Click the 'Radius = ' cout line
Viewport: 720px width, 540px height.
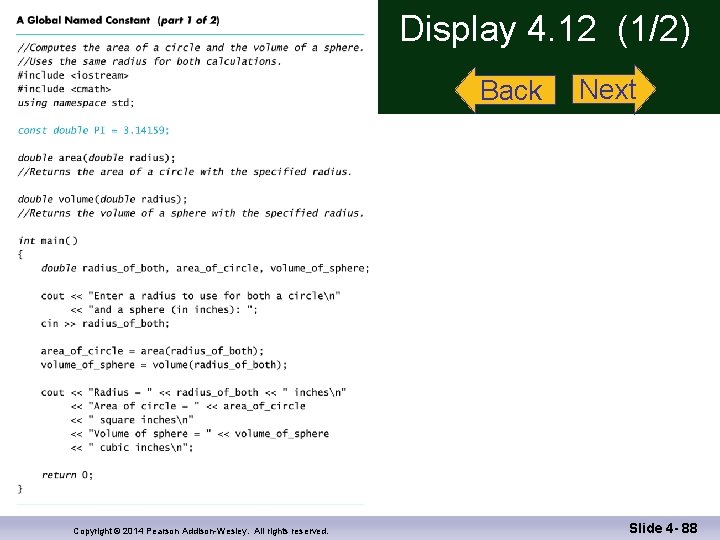point(193,392)
